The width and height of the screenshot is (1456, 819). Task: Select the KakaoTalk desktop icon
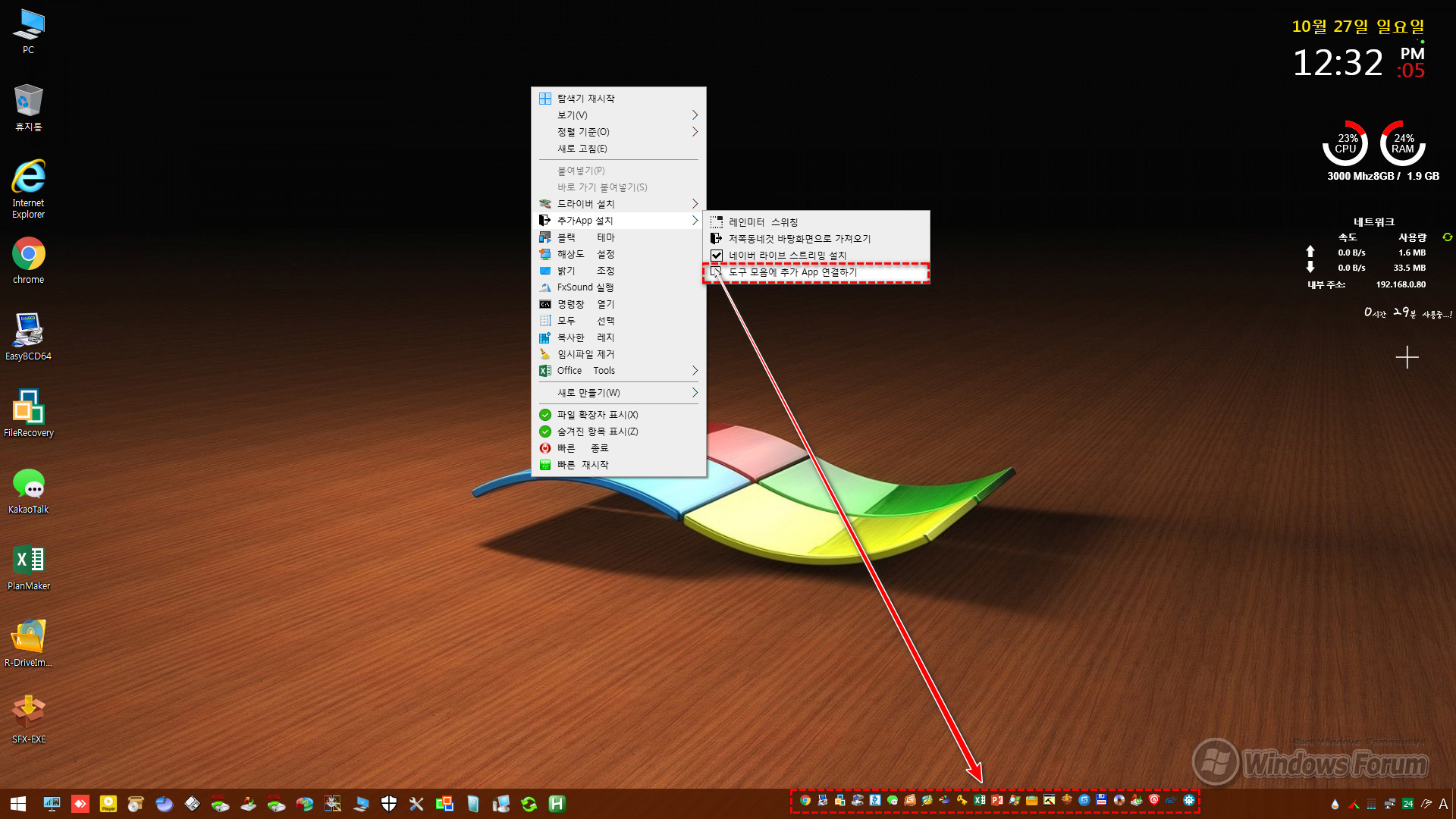(x=28, y=491)
